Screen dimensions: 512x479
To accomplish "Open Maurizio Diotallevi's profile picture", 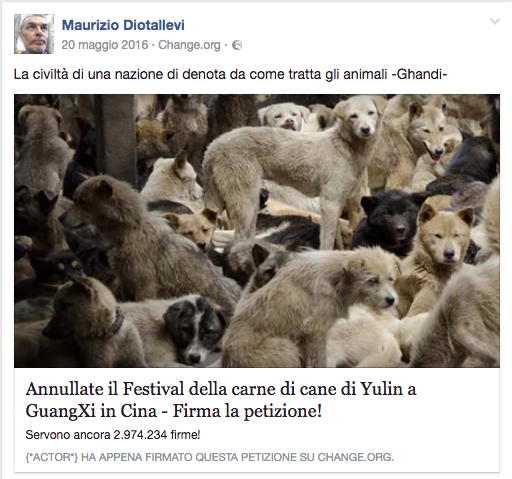I will tap(34, 34).
